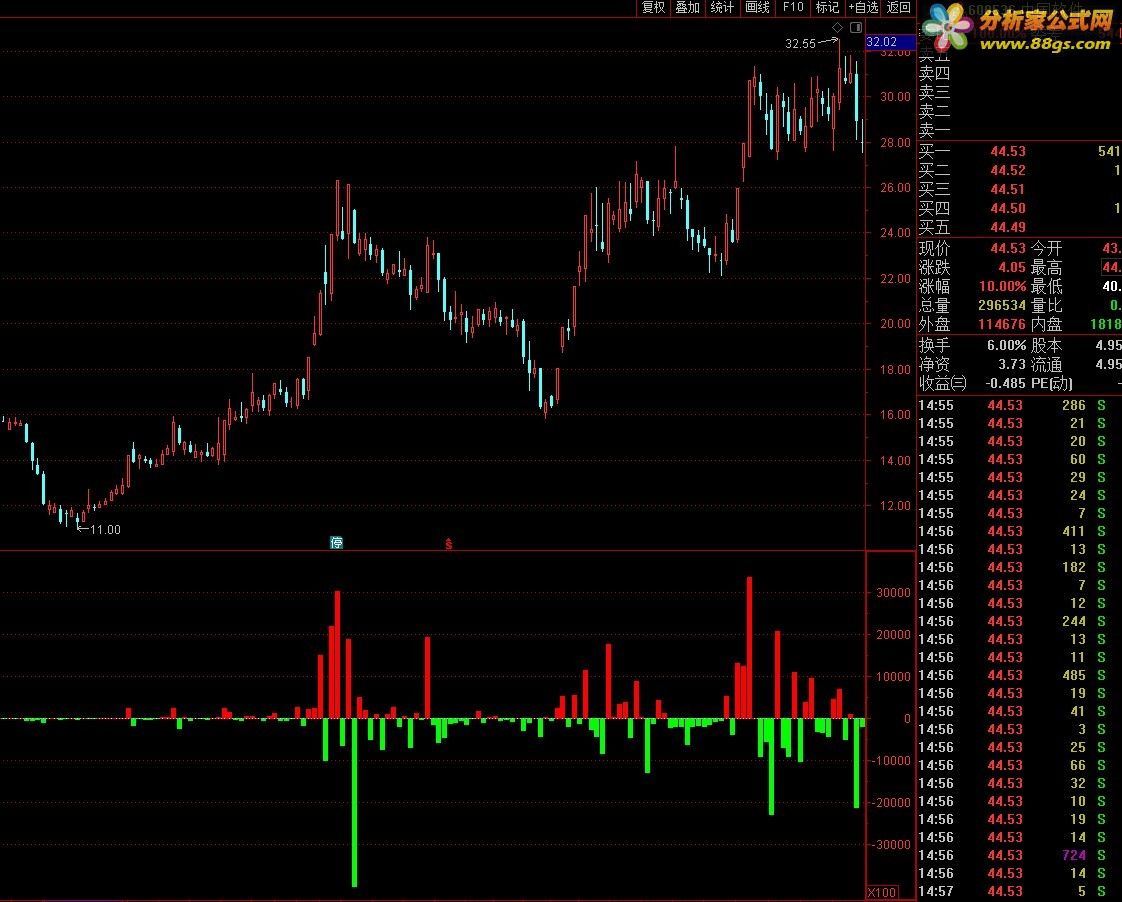Click the 净资 value 3.73
The width and height of the screenshot is (1122, 902).
(x=1012, y=365)
